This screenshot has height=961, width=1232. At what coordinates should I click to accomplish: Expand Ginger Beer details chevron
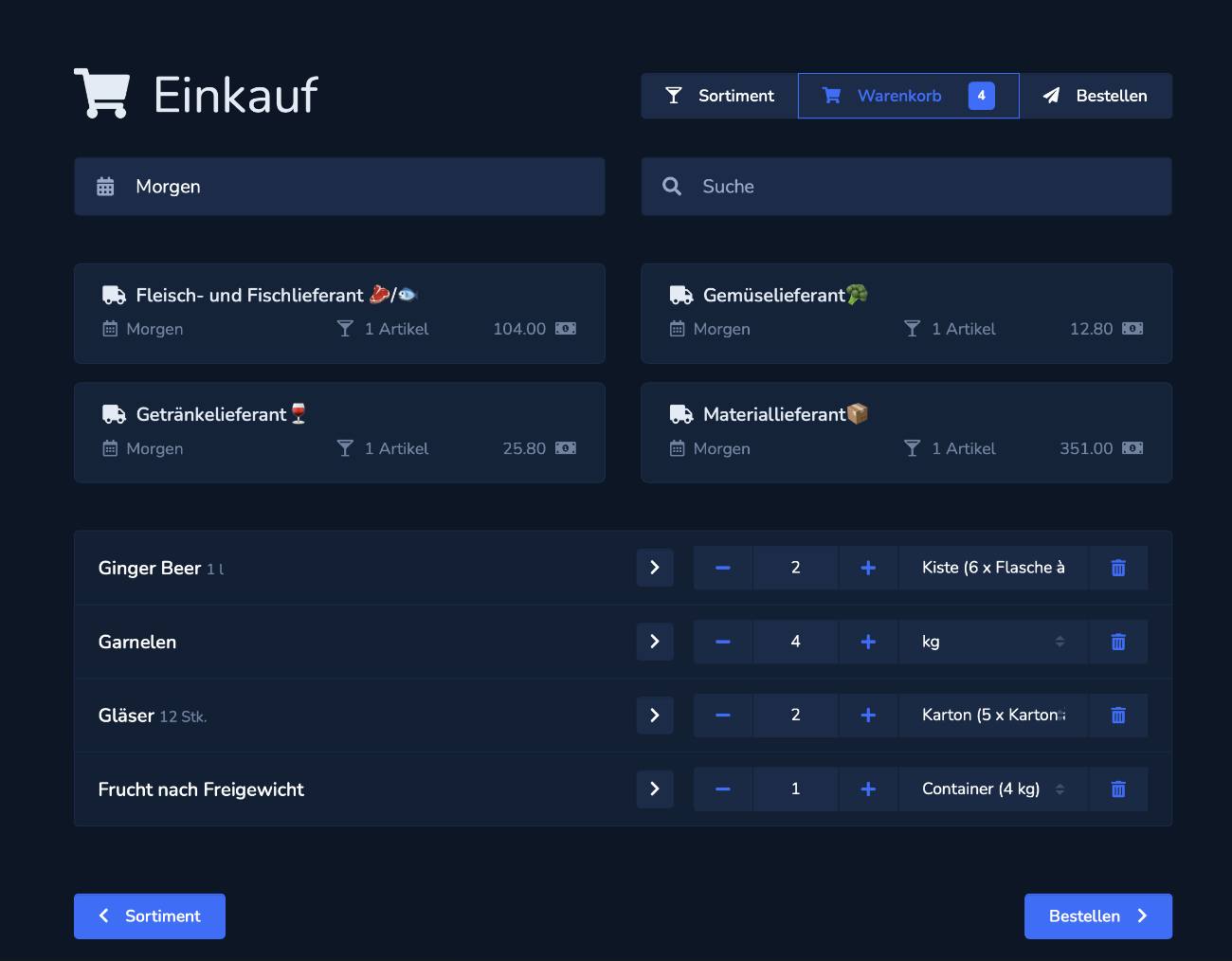click(655, 568)
